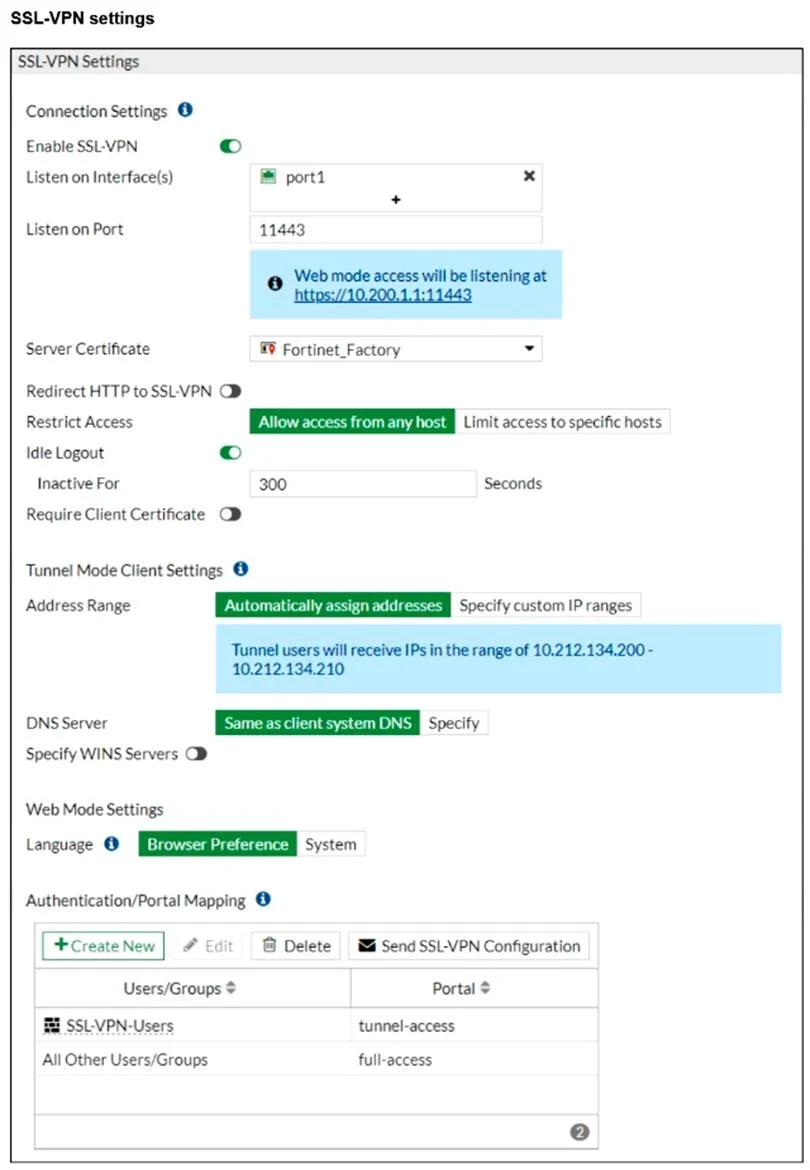Toggle the Enable SSL-VPN switch
Screen dimensions: 810x1170
[x=230, y=146]
